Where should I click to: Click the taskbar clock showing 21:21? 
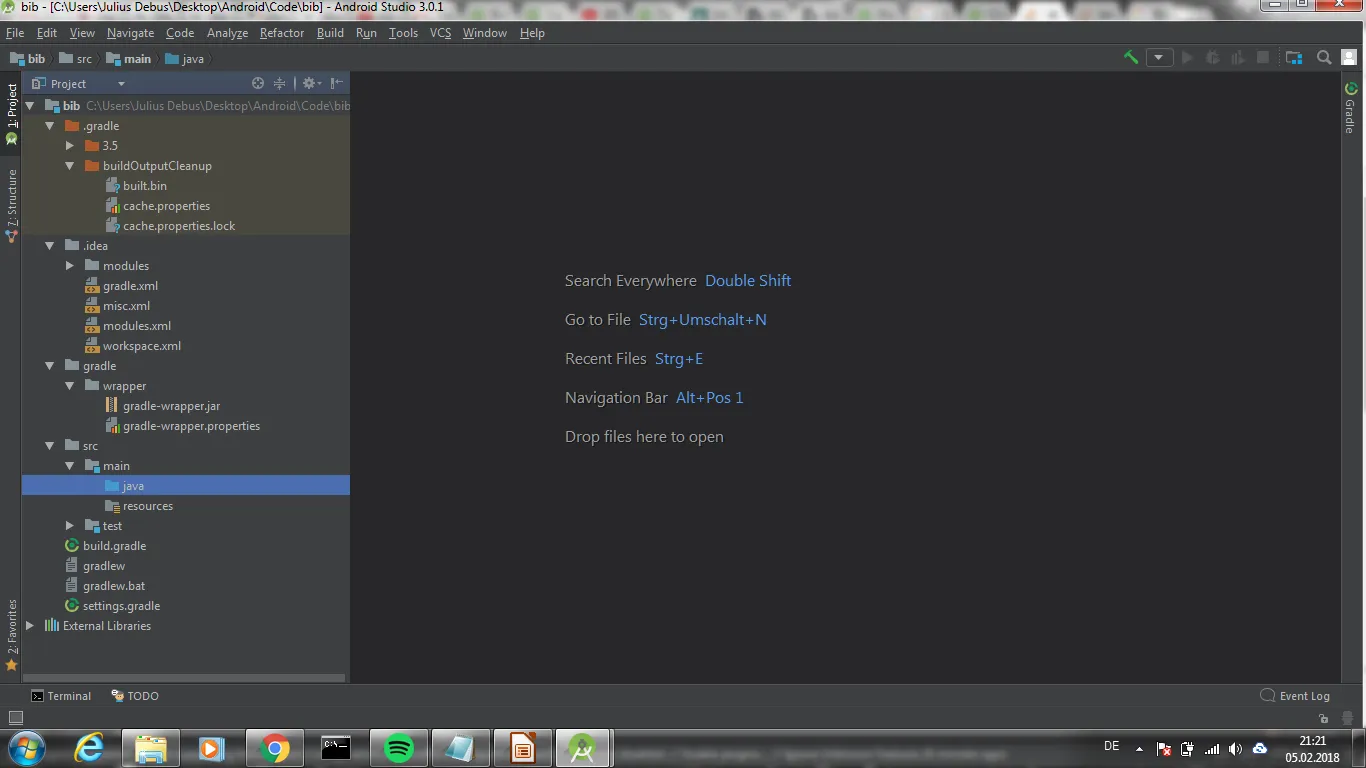1313,749
